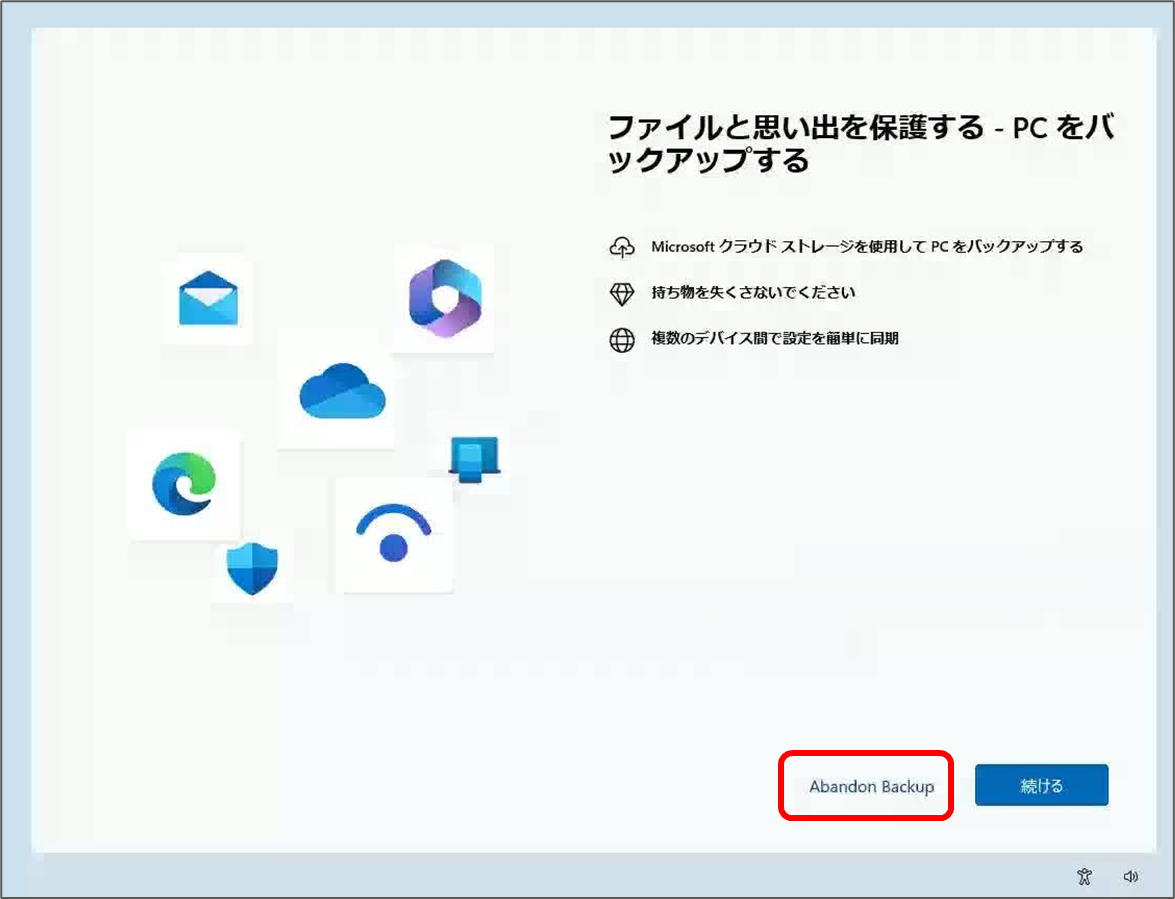
Task: Click the text 持ち物を失くさないでください
Action: click(753, 292)
